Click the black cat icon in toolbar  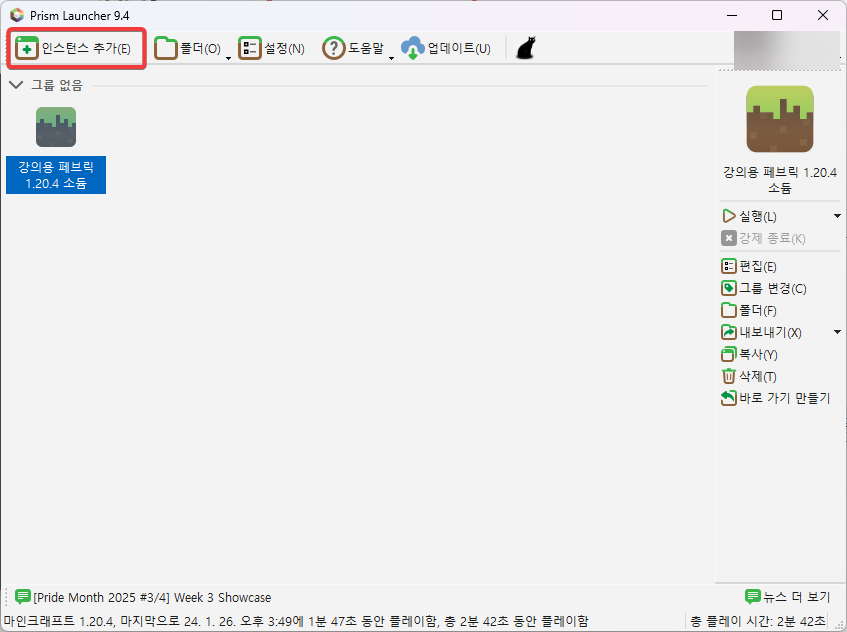tap(526, 48)
